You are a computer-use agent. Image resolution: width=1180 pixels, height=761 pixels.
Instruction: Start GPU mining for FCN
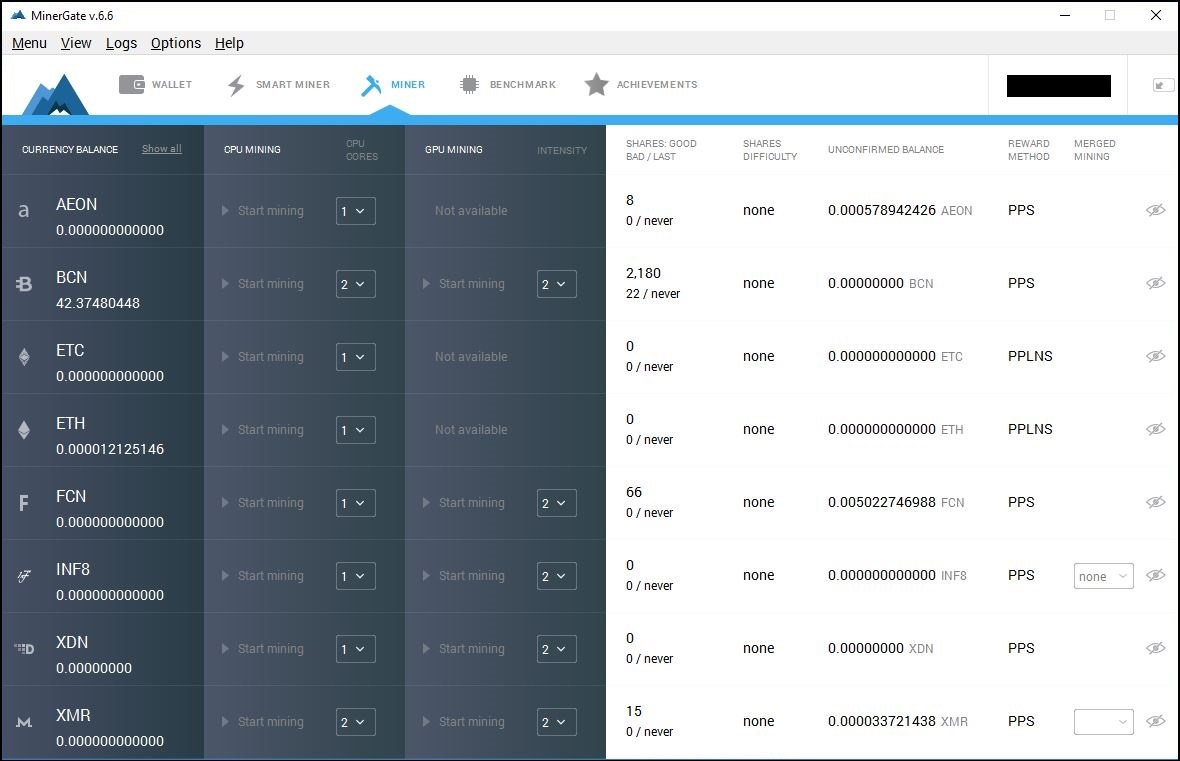click(x=464, y=503)
